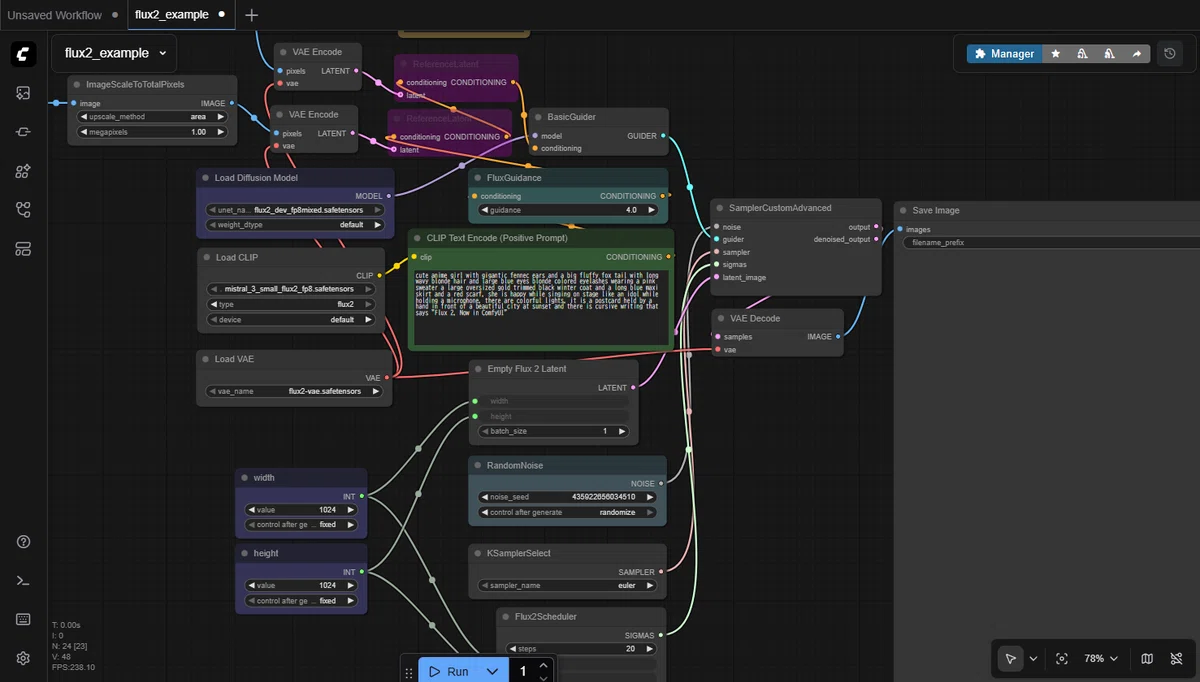
Task: Click the right arrow on the noise_seed widget
Action: (651, 497)
